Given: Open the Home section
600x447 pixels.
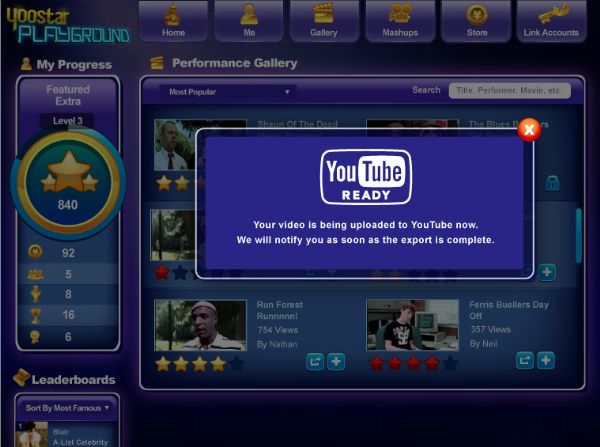Looking at the screenshot, I should [x=173, y=21].
